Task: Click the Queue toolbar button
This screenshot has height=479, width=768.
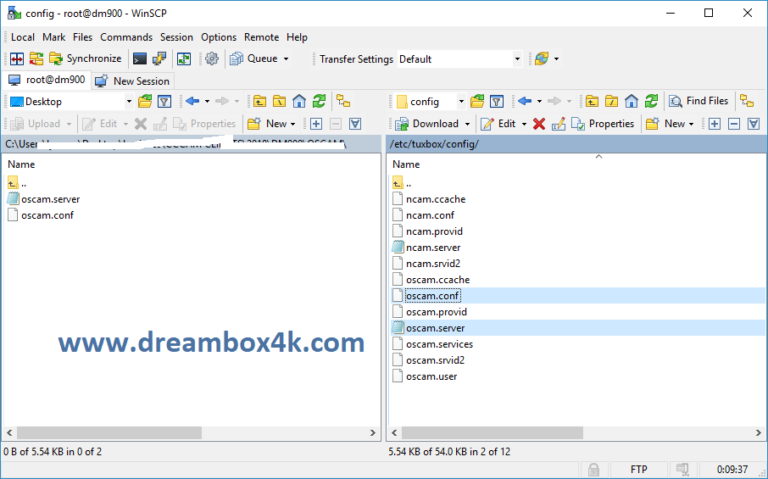Action: [x=254, y=59]
